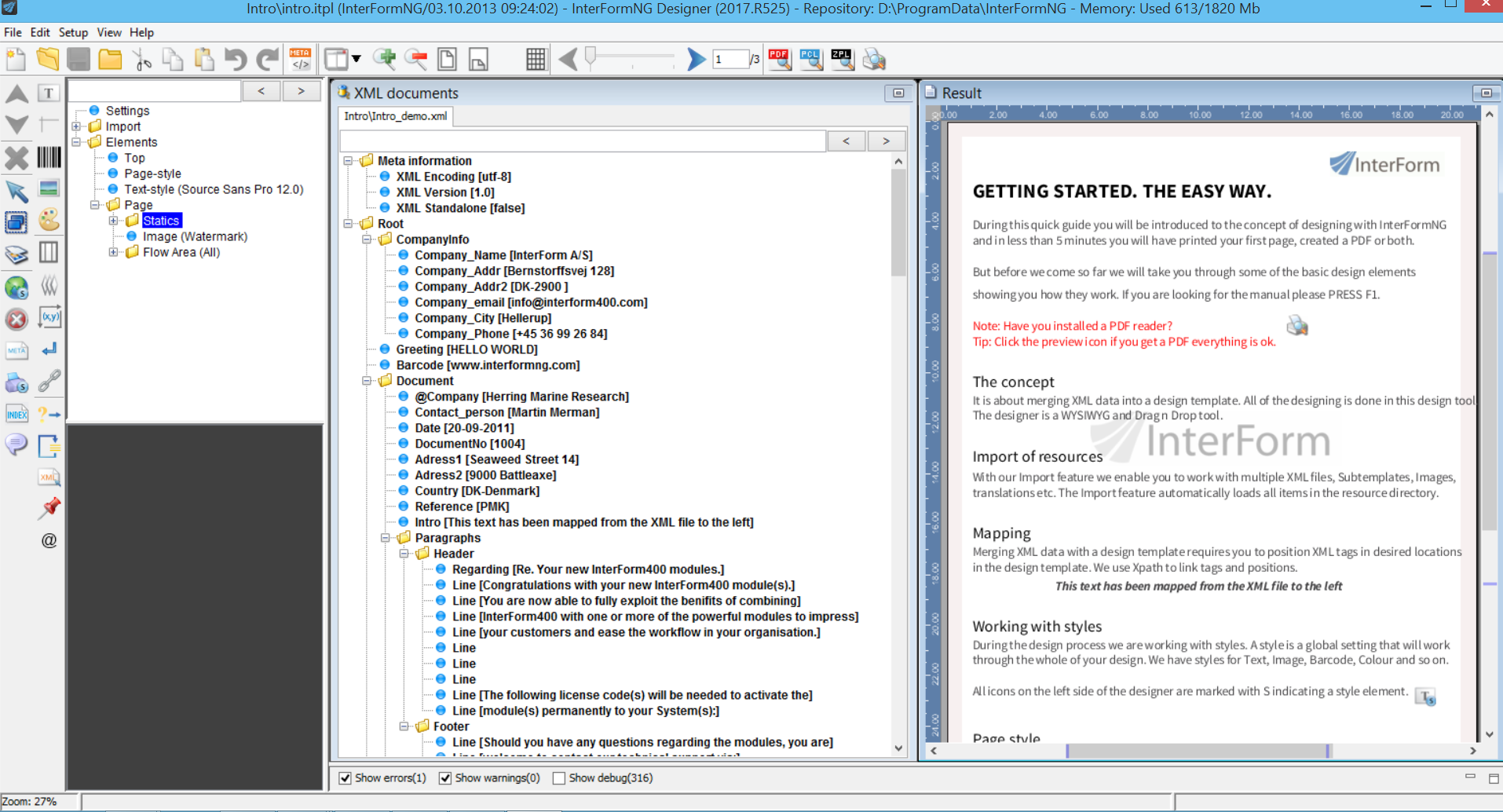Open the View menu
This screenshot has width=1503, height=812.
[109, 32]
